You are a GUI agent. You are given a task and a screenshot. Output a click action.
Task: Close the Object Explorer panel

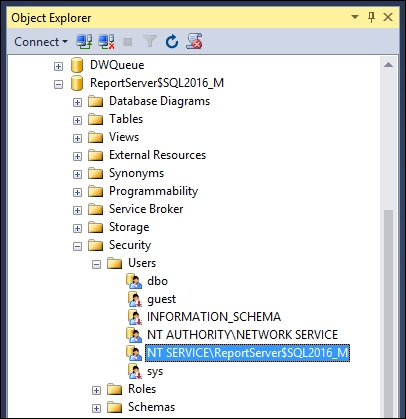388,17
